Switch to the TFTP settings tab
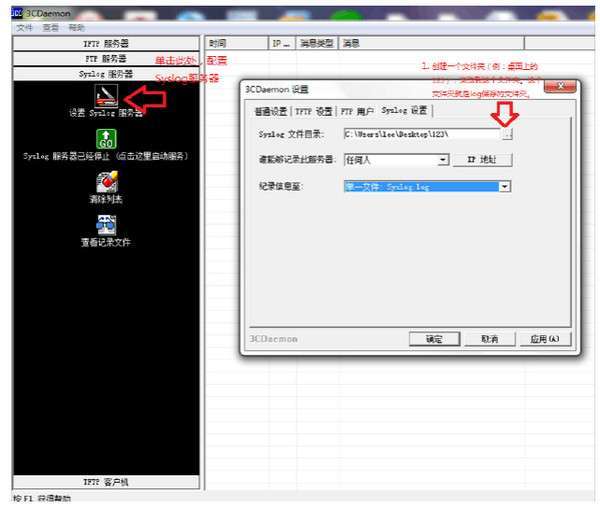This screenshot has height=508, width=600. [x=314, y=111]
